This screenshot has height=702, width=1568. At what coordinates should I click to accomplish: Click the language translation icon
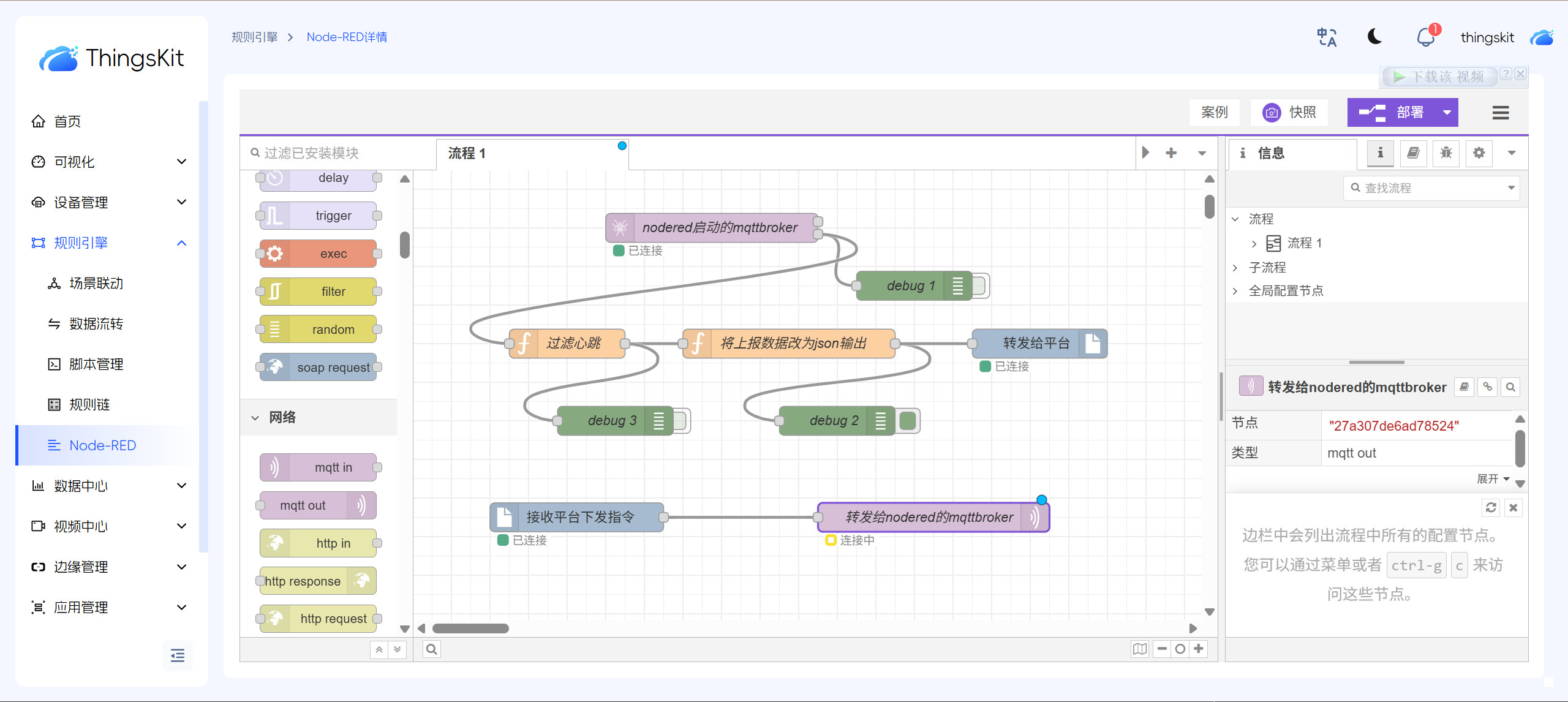tap(1327, 37)
